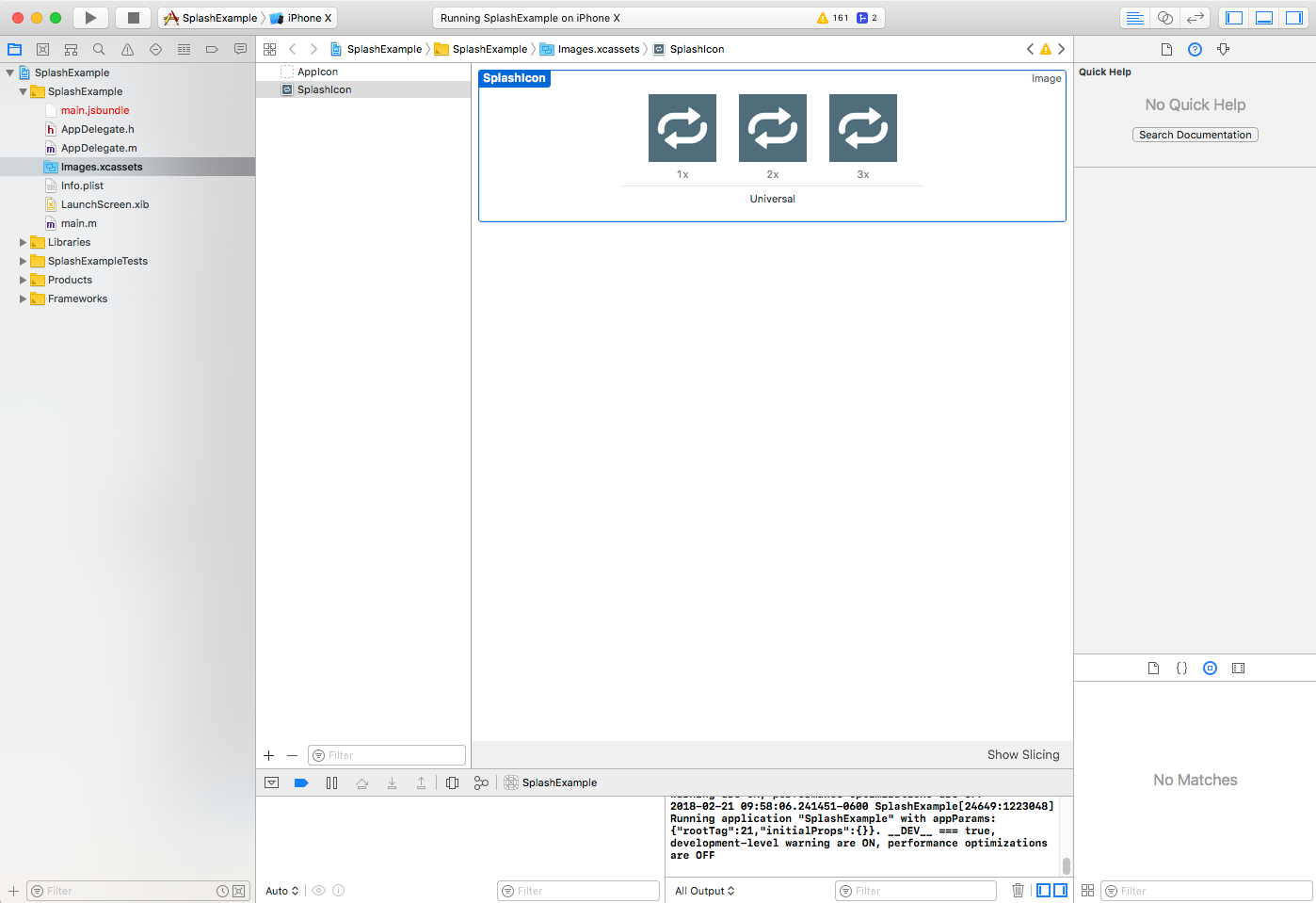This screenshot has width=1316, height=903.
Task: Open the All Output dropdown
Action: [x=704, y=891]
